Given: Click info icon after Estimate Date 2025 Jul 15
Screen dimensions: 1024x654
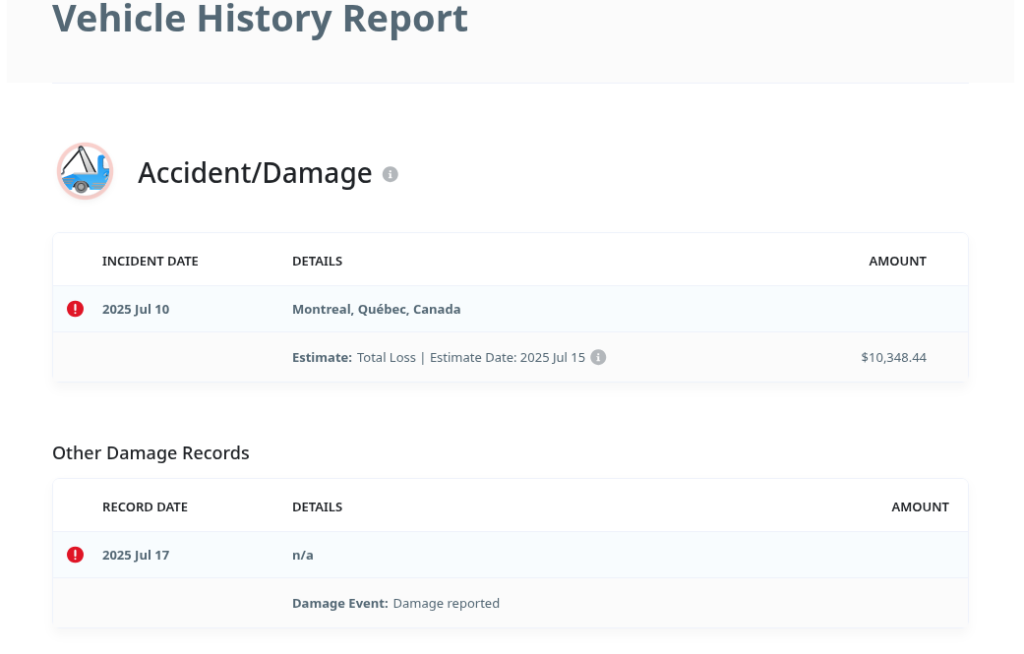Looking at the screenshot, I should tap(598, 357).
